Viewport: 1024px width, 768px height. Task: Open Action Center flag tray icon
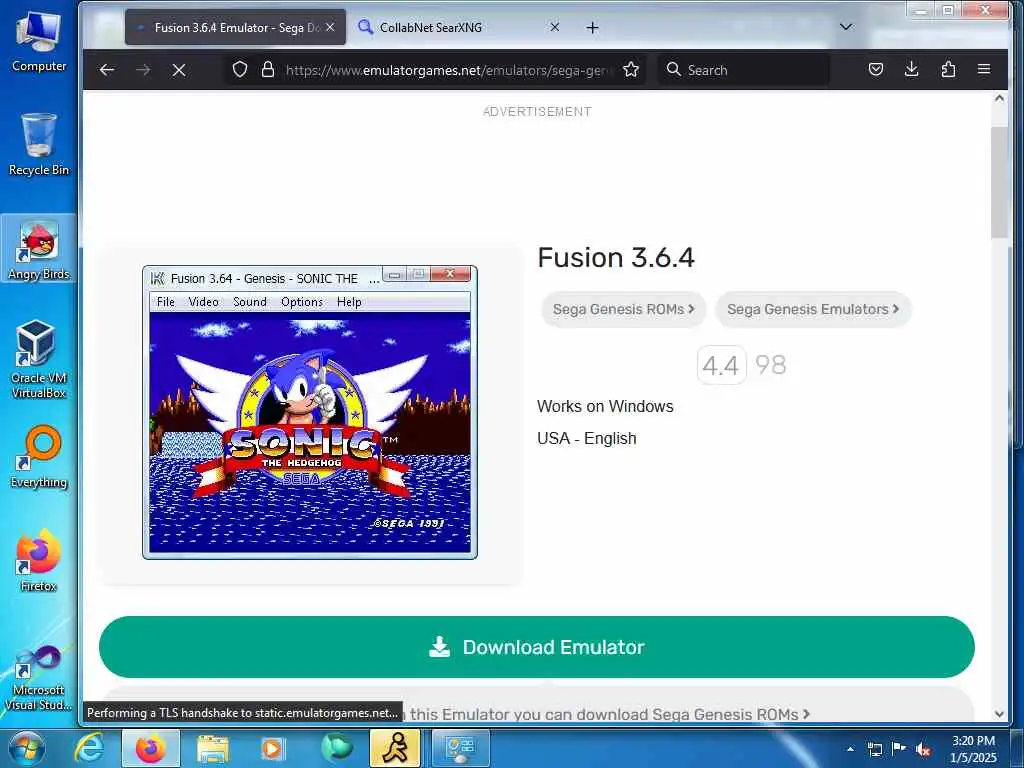tap(899, 749)
